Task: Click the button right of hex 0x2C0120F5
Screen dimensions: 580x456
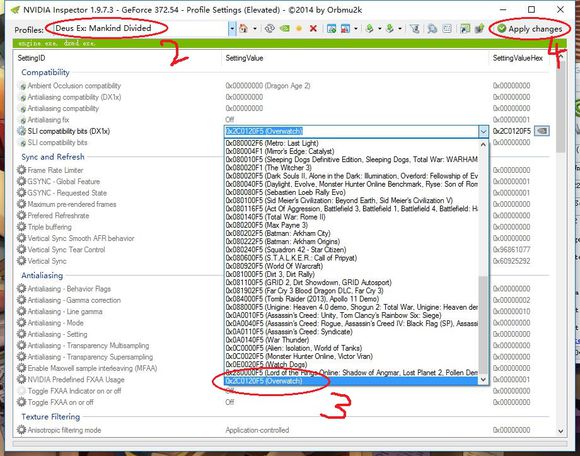Action: tap(542, 131)
